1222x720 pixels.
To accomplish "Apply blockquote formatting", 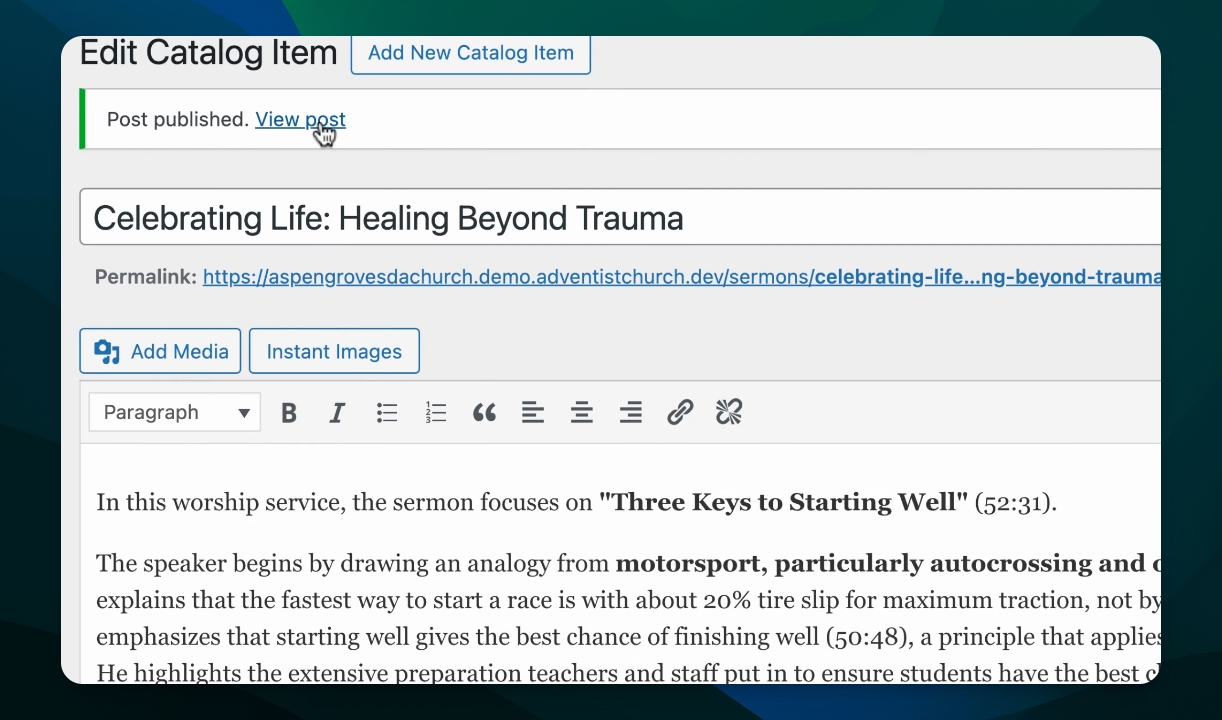I will 484,412.
